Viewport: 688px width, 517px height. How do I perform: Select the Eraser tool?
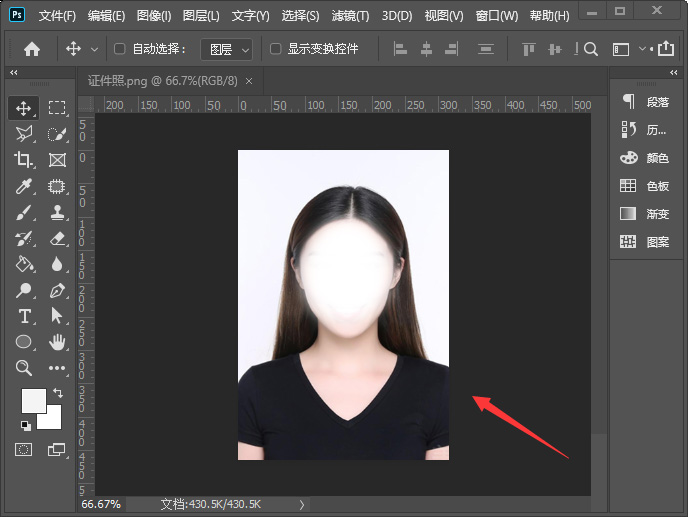tap(57, 238)
